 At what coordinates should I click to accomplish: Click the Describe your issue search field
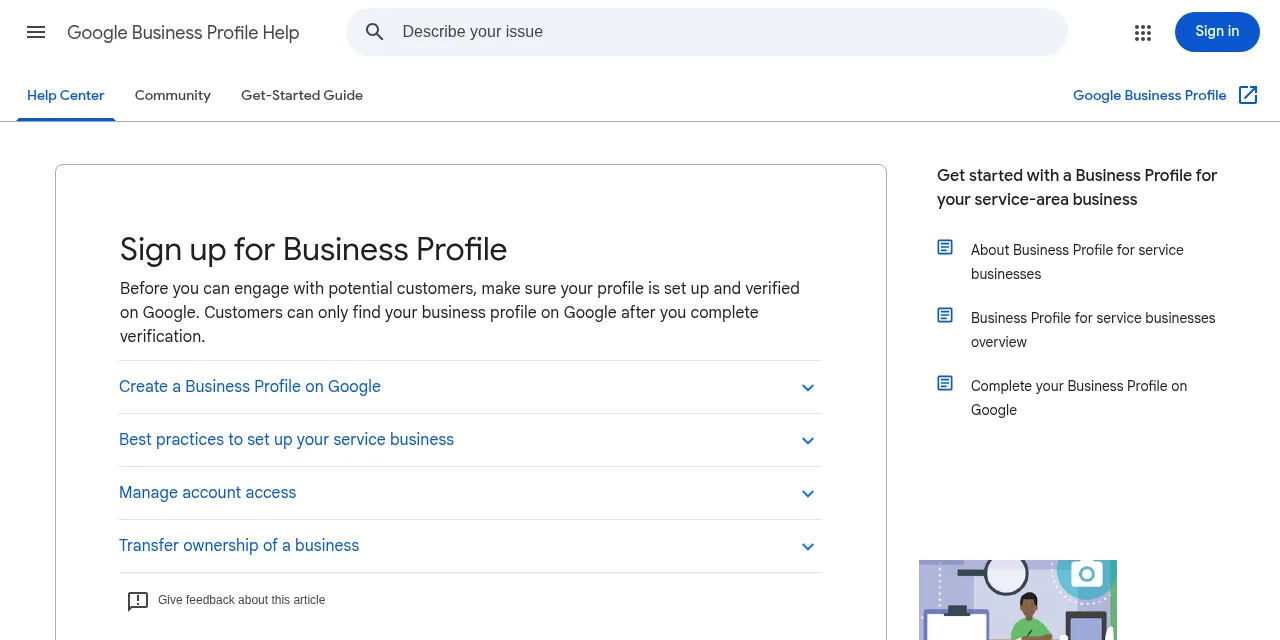707,32
